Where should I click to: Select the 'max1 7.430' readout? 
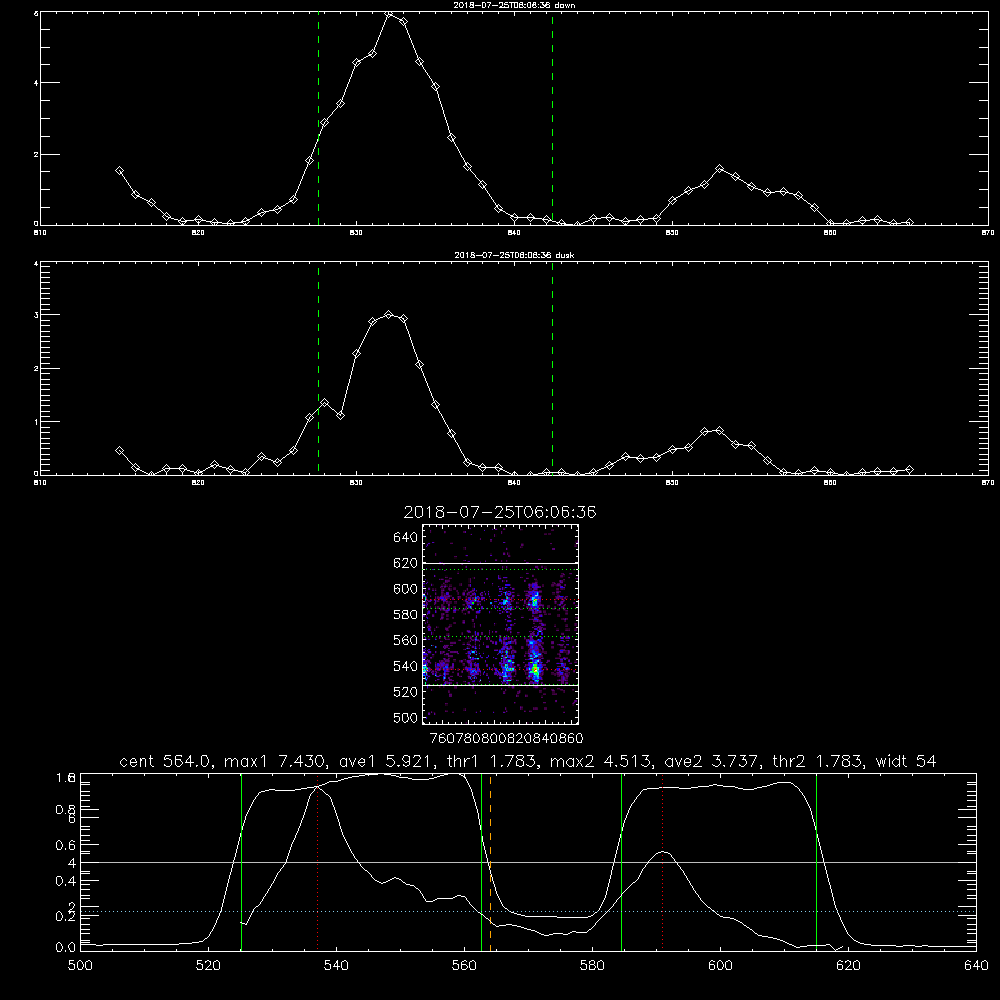276,761
